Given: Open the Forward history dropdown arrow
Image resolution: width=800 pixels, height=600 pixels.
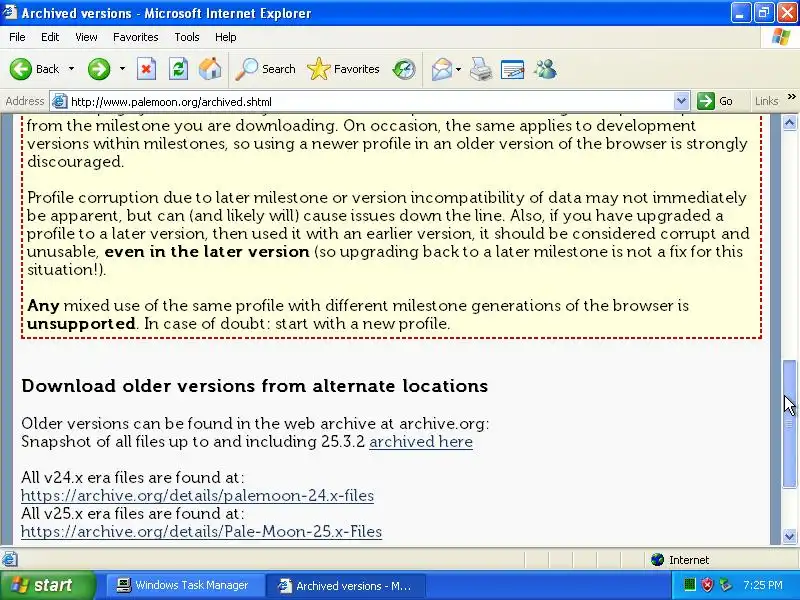Looking at the screenshot, I should [122, 69].
